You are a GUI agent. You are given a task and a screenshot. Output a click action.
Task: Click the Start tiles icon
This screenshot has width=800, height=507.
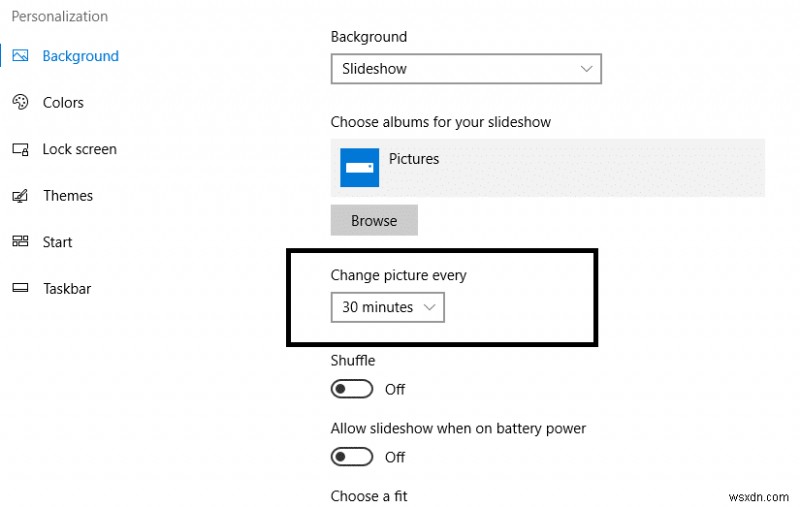20,242
